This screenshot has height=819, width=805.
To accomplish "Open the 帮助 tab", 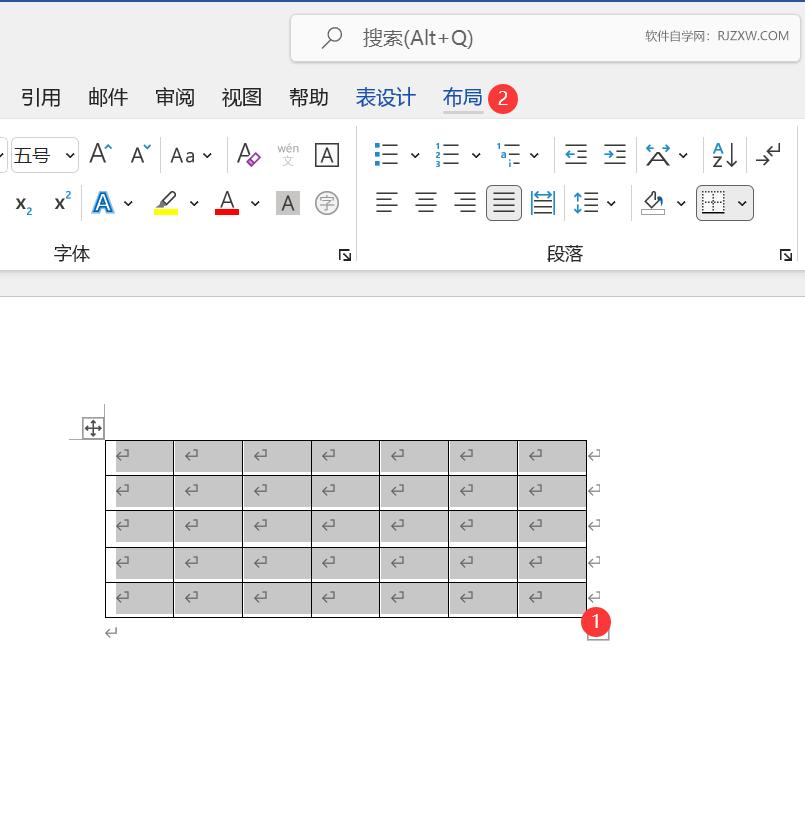I will point(309,98).
